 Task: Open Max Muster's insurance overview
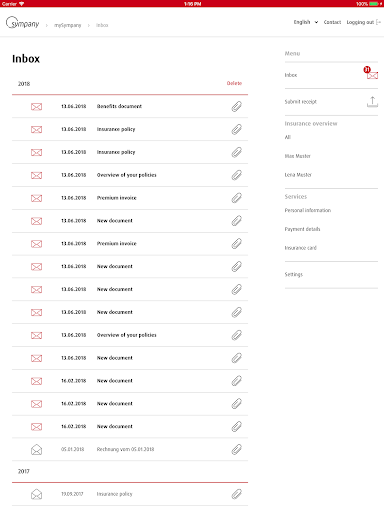point(298,156)
